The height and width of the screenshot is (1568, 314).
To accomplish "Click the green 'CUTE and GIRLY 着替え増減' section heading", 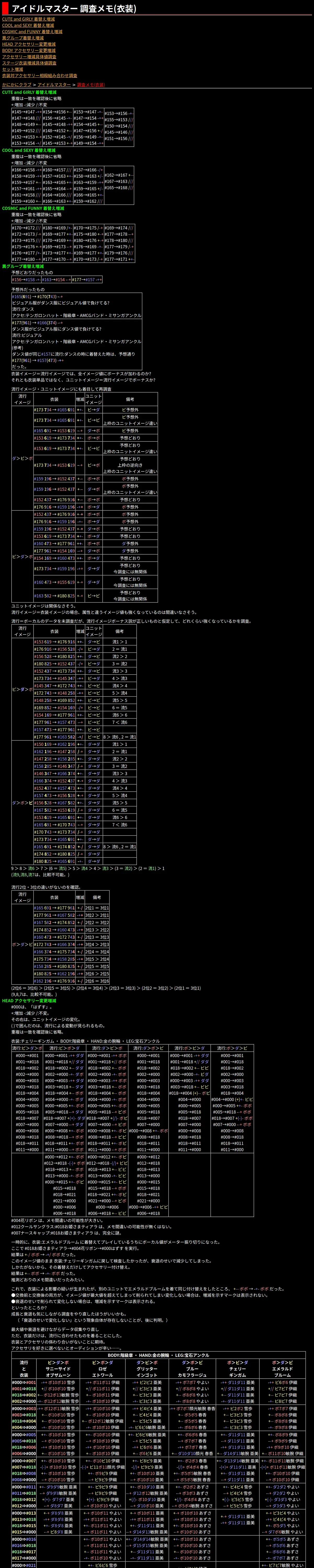I will [x=29, y=92].
